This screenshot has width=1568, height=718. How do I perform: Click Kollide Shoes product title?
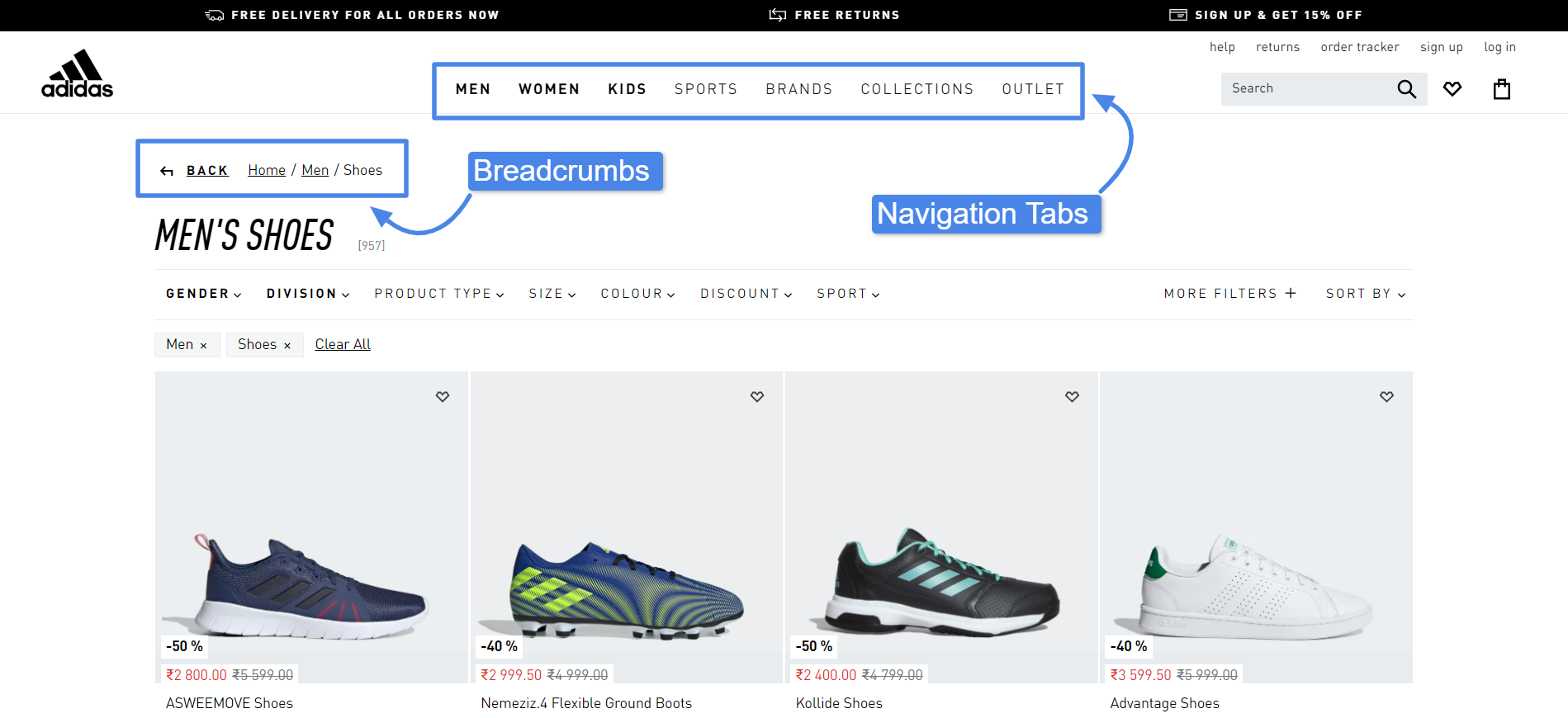tap(839, 703)
